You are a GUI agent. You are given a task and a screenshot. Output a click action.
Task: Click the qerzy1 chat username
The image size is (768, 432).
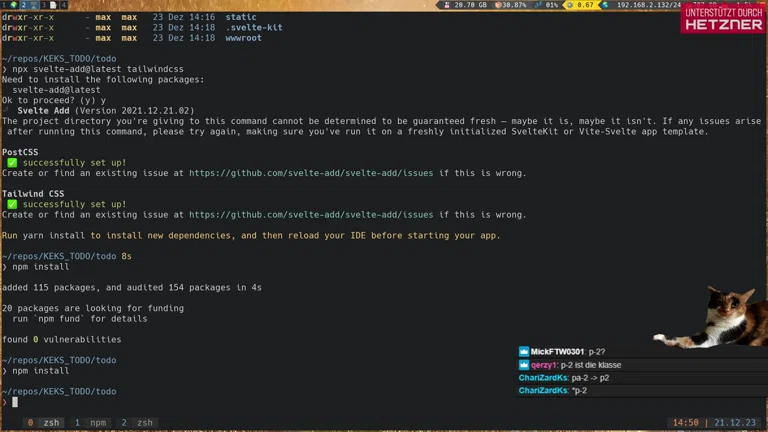coord(544,365)
